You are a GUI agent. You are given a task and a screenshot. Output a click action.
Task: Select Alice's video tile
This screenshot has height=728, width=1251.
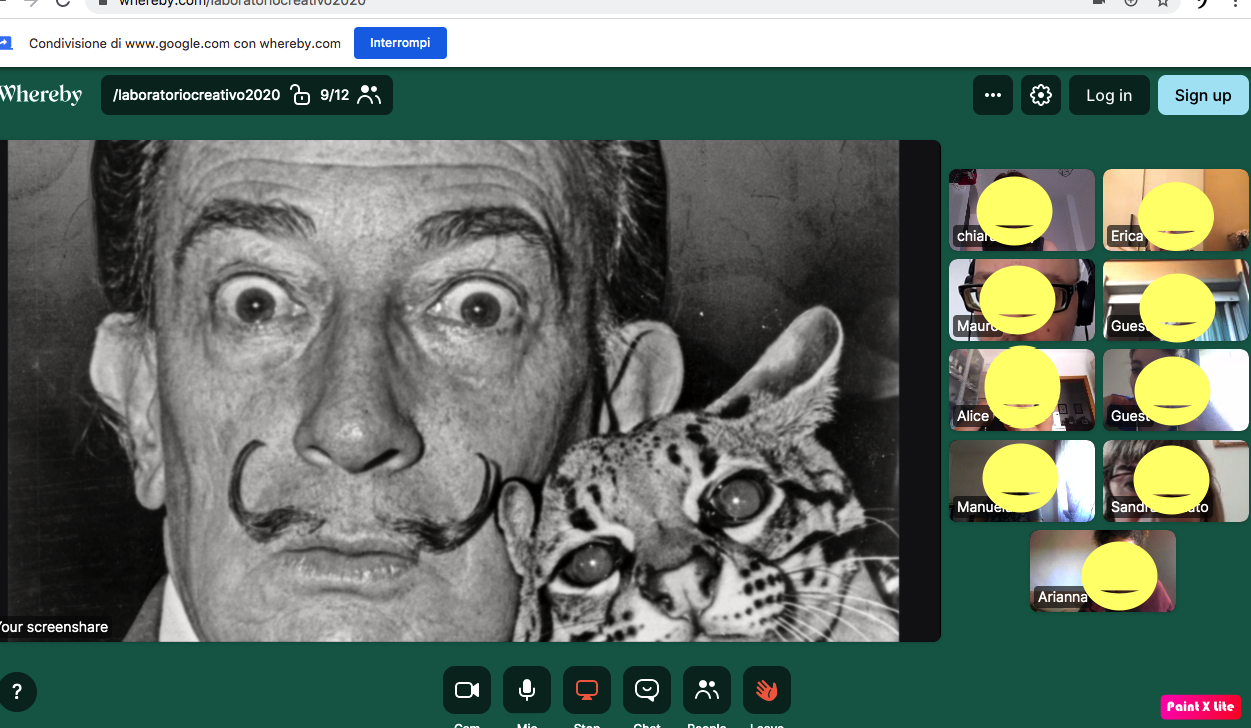coord(1022,390)
